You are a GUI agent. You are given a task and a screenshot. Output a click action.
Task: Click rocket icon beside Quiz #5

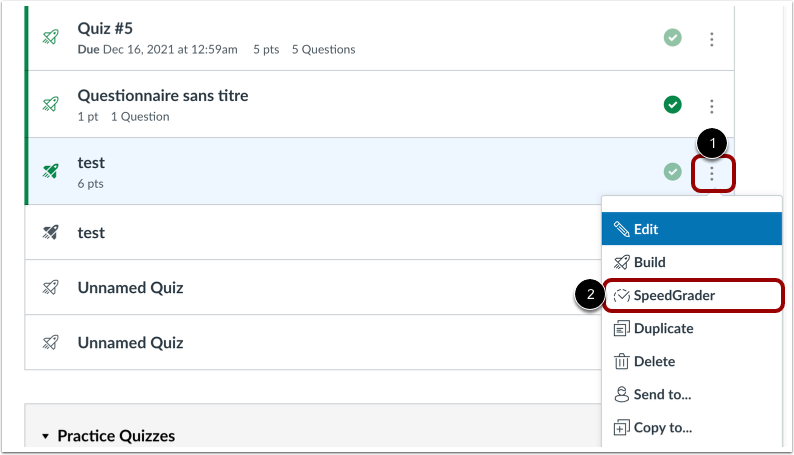pos(50,38)
